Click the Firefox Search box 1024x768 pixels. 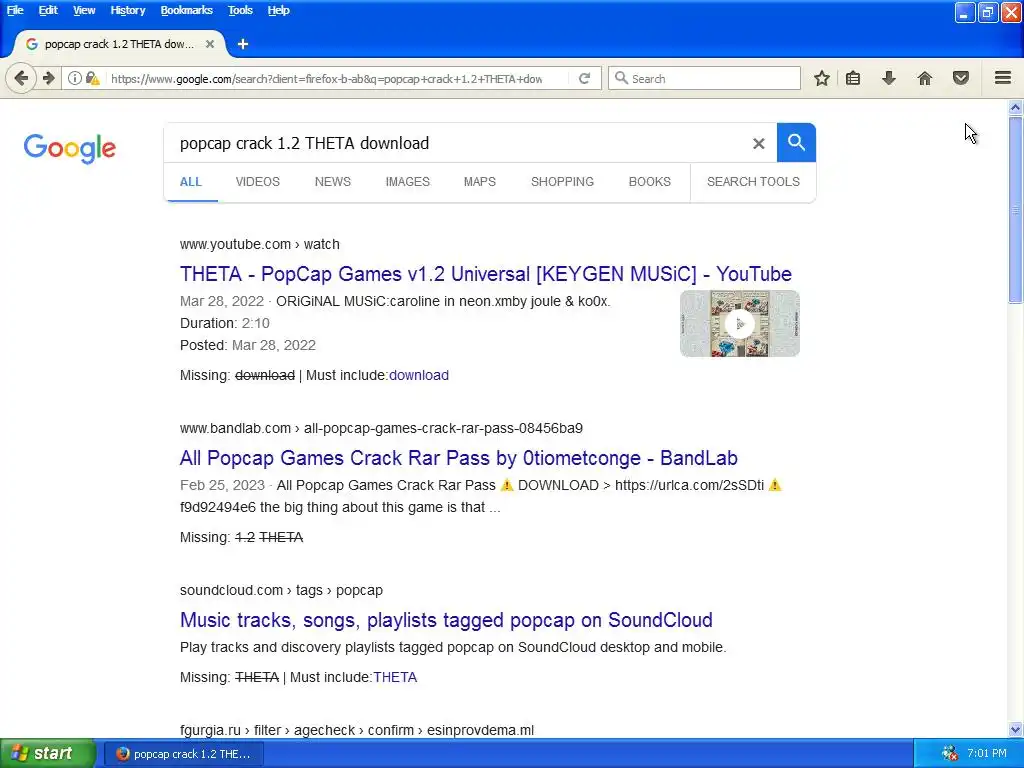tap(704, 78)
